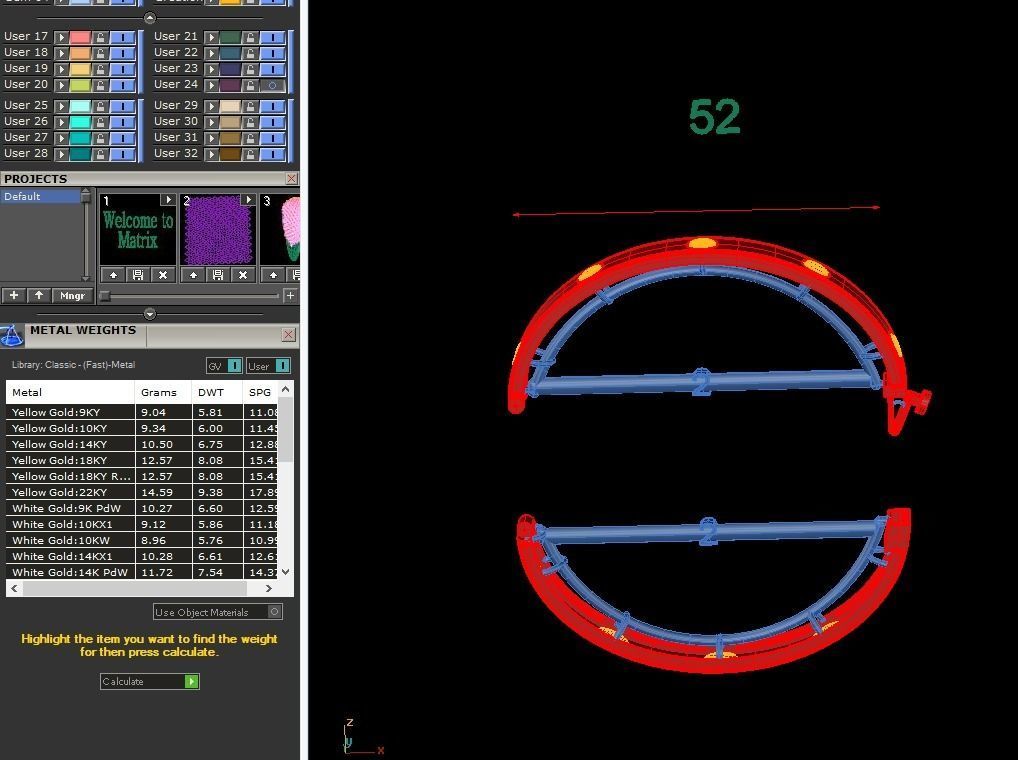Save project slot 1 using disk icon

coord(138,275)
